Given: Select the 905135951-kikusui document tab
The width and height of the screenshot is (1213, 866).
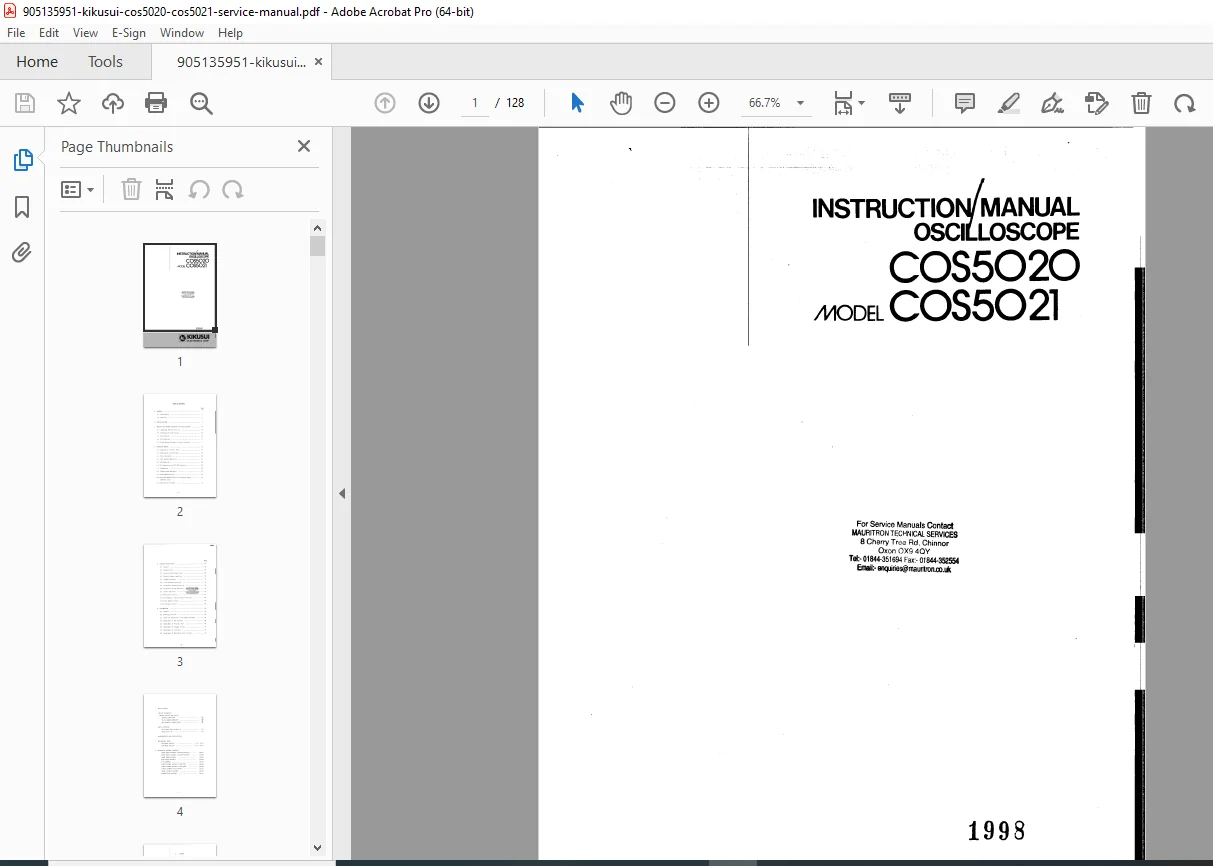Looking at the screenshot, I should (241, 62).
